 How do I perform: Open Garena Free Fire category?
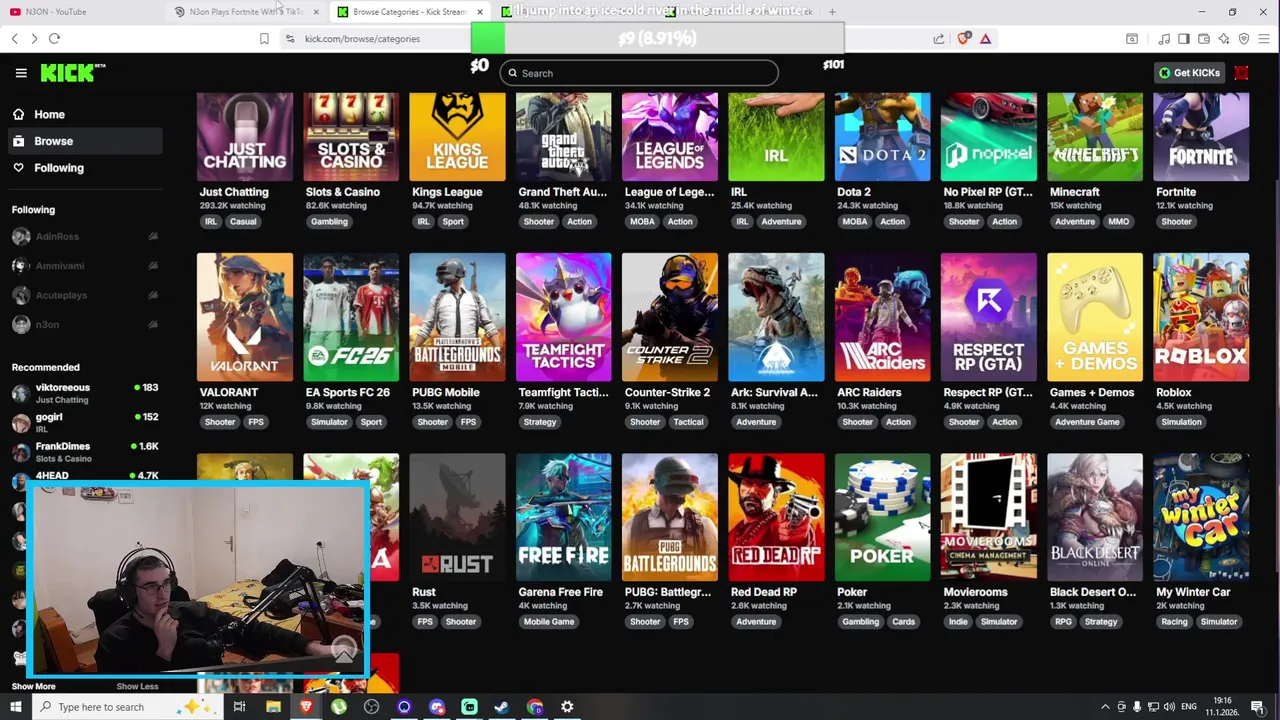point(564,517)
